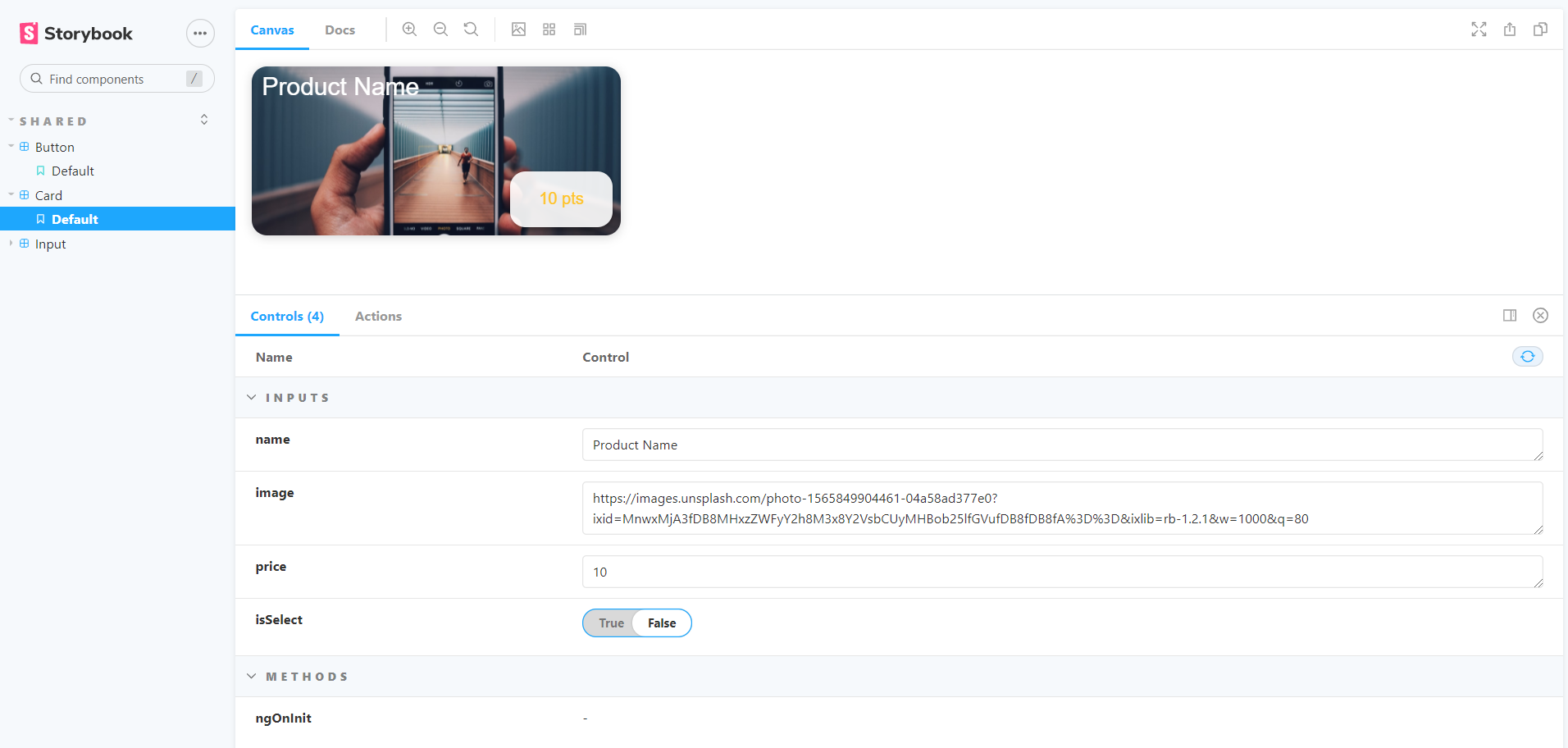Copy the canvas link
Viewport: 1568px width, 748px height.
[1541, 30]
